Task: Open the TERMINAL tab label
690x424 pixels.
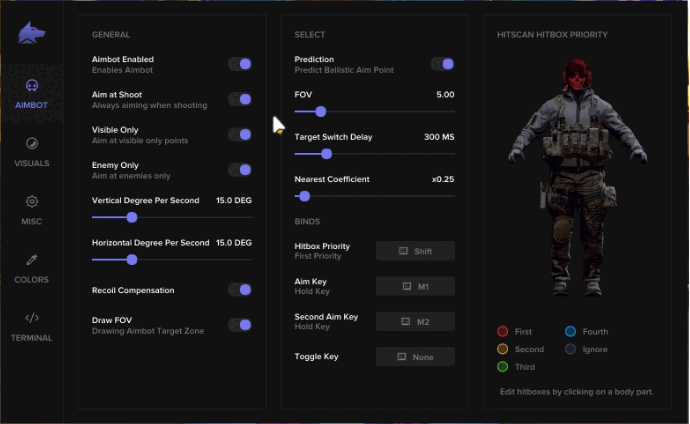Action: (31, 338)
